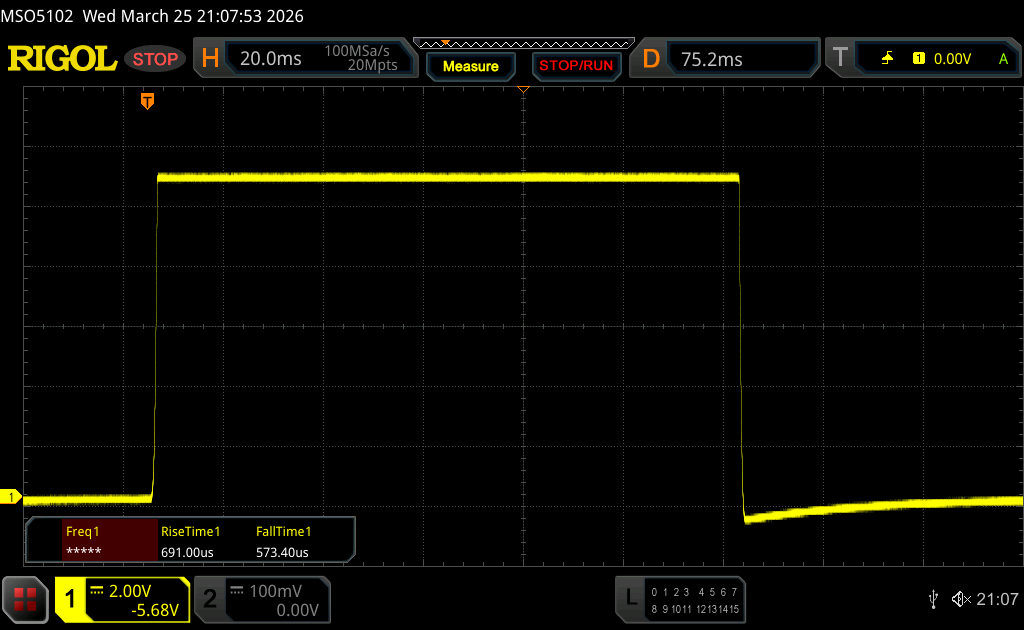Viewport: 1024px width, 630px height.
Task: Enable channel 2 with 100mV scale
Action: [262, 599]
